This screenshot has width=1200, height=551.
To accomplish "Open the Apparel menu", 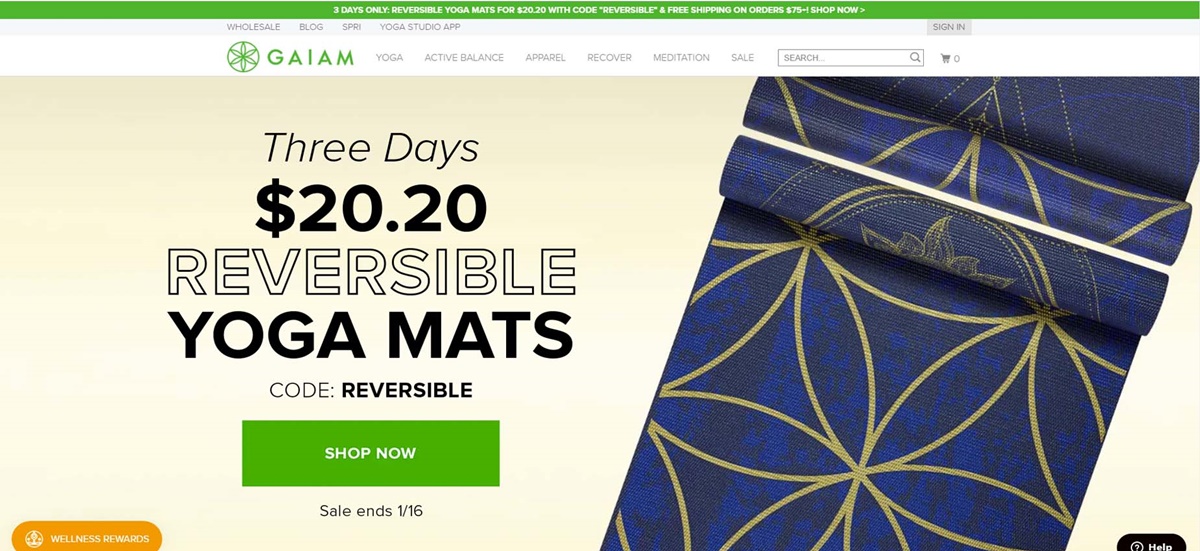I will coord(545,58).
